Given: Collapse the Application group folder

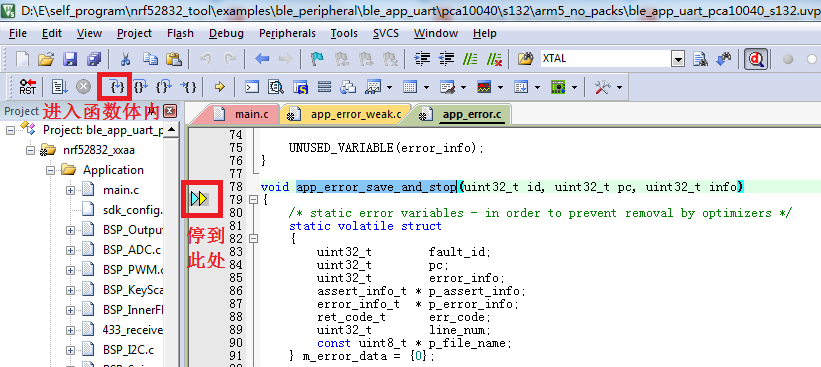Looking at the screenshot, I should pos(50,170).
